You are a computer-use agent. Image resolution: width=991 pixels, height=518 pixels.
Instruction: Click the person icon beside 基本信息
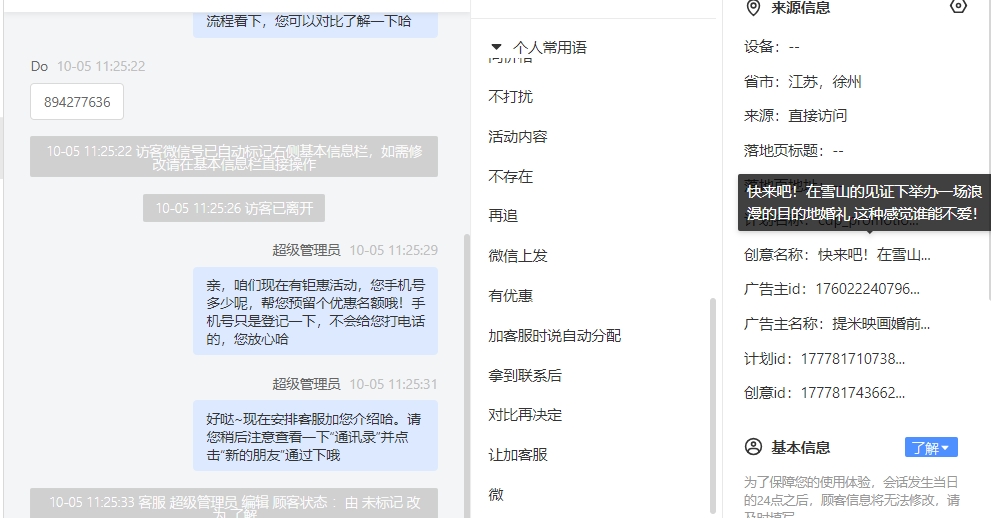[x=753, y=447]
